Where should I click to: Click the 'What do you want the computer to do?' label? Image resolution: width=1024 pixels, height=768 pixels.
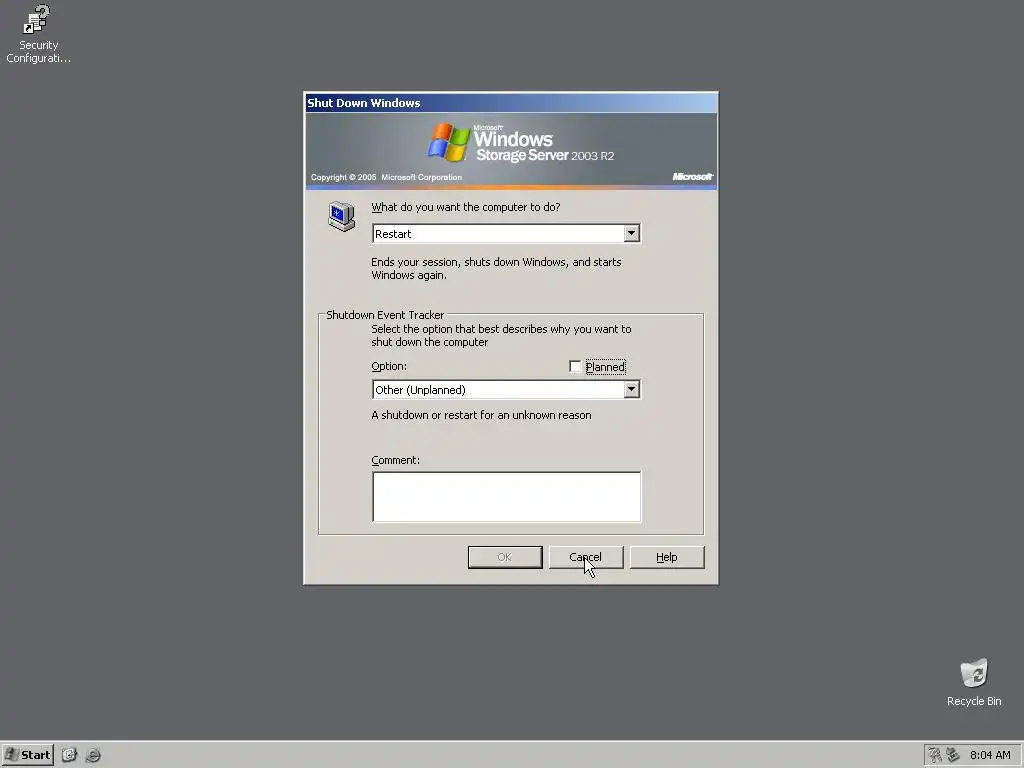(x=466, y=207)
